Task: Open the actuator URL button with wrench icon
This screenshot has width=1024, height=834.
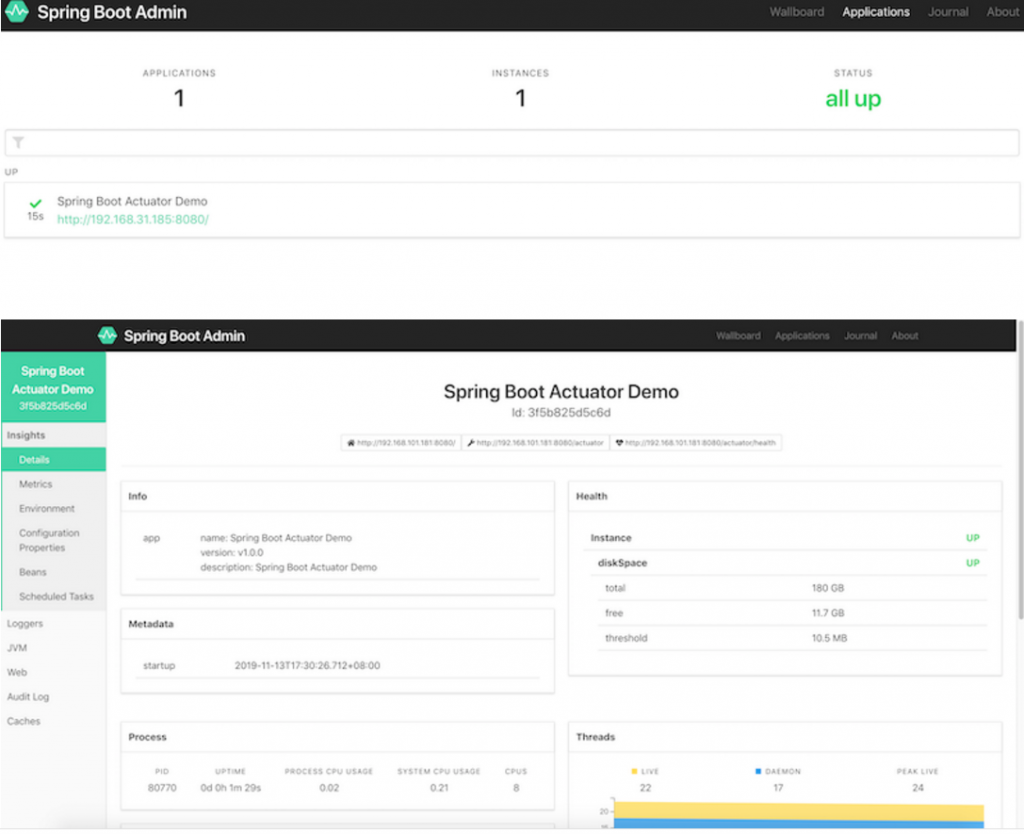Action: tap(535, 442)
